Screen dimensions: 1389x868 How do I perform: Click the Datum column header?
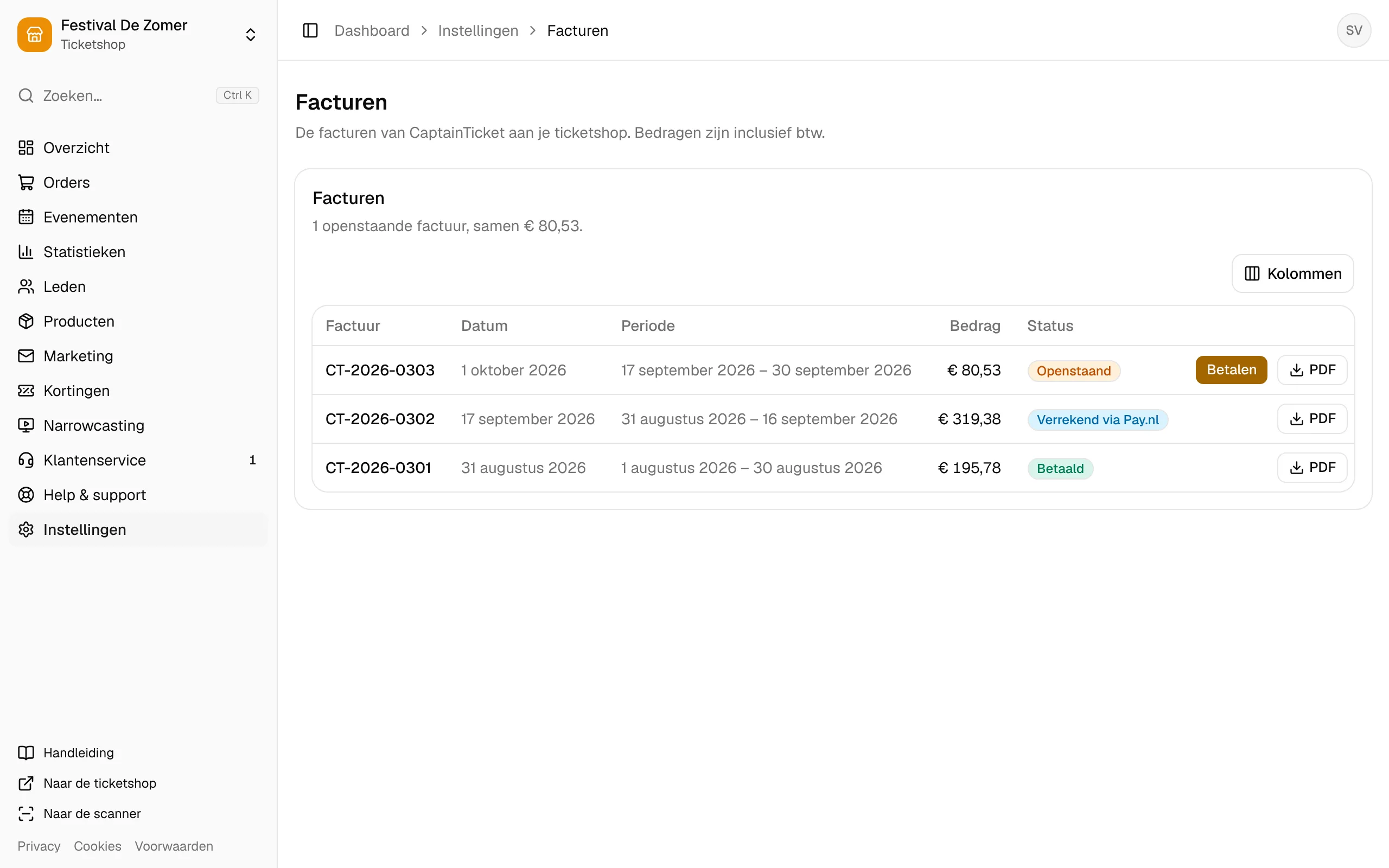(485, 326)
